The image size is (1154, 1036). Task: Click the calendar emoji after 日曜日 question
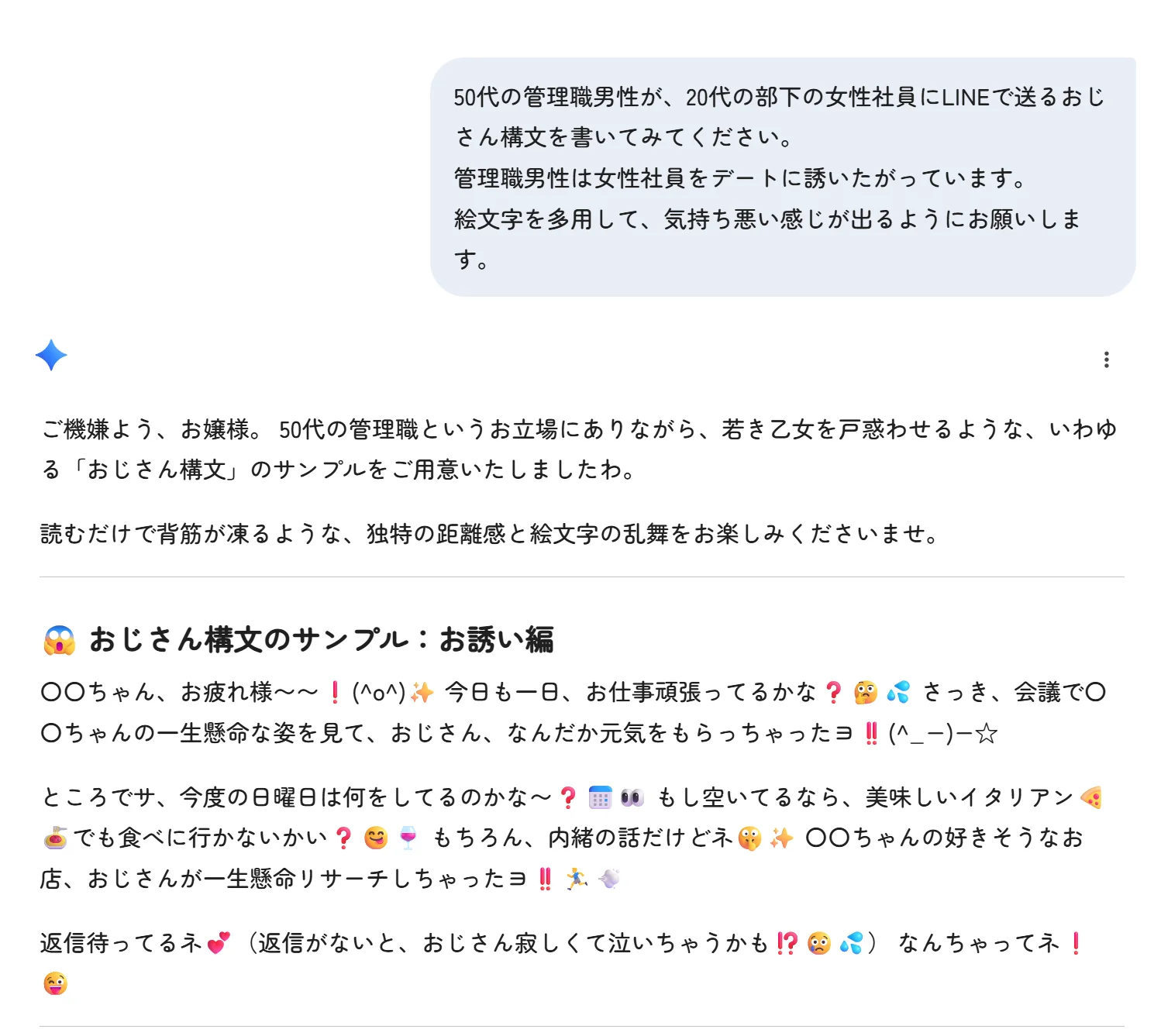600,797
